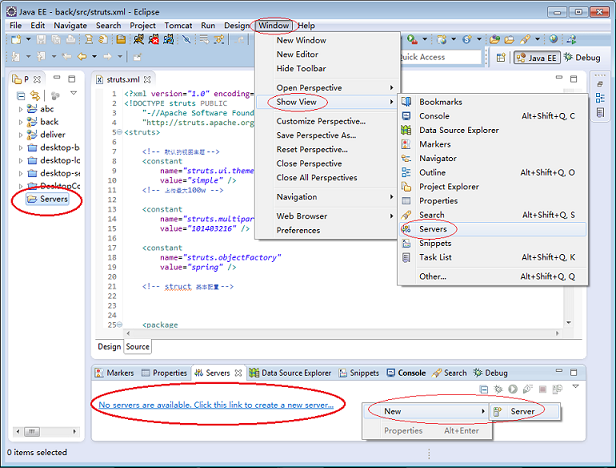Select the Java EE perspective button
This screenshot has height=468, width=616.
537,58
